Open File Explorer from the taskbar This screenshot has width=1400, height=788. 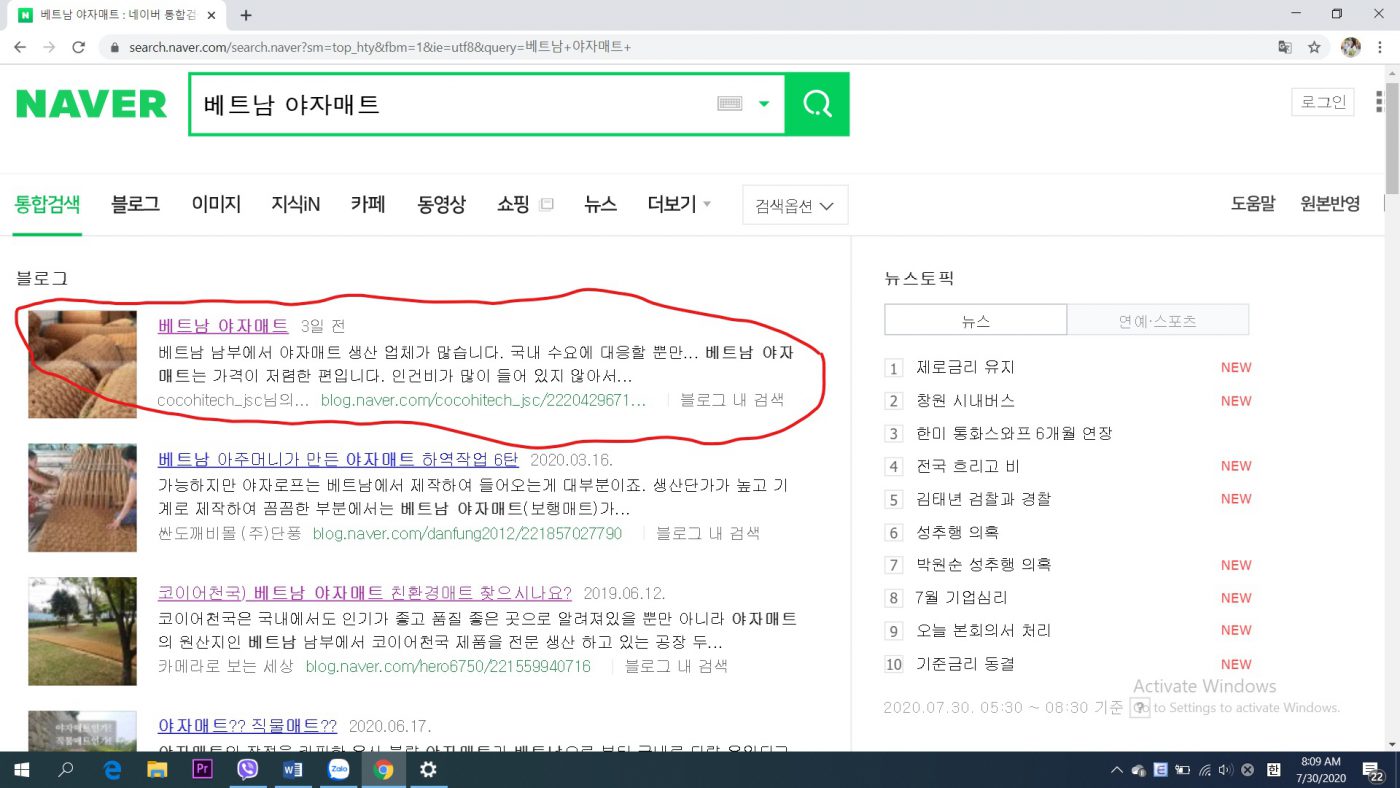click(x=157, y=770)
